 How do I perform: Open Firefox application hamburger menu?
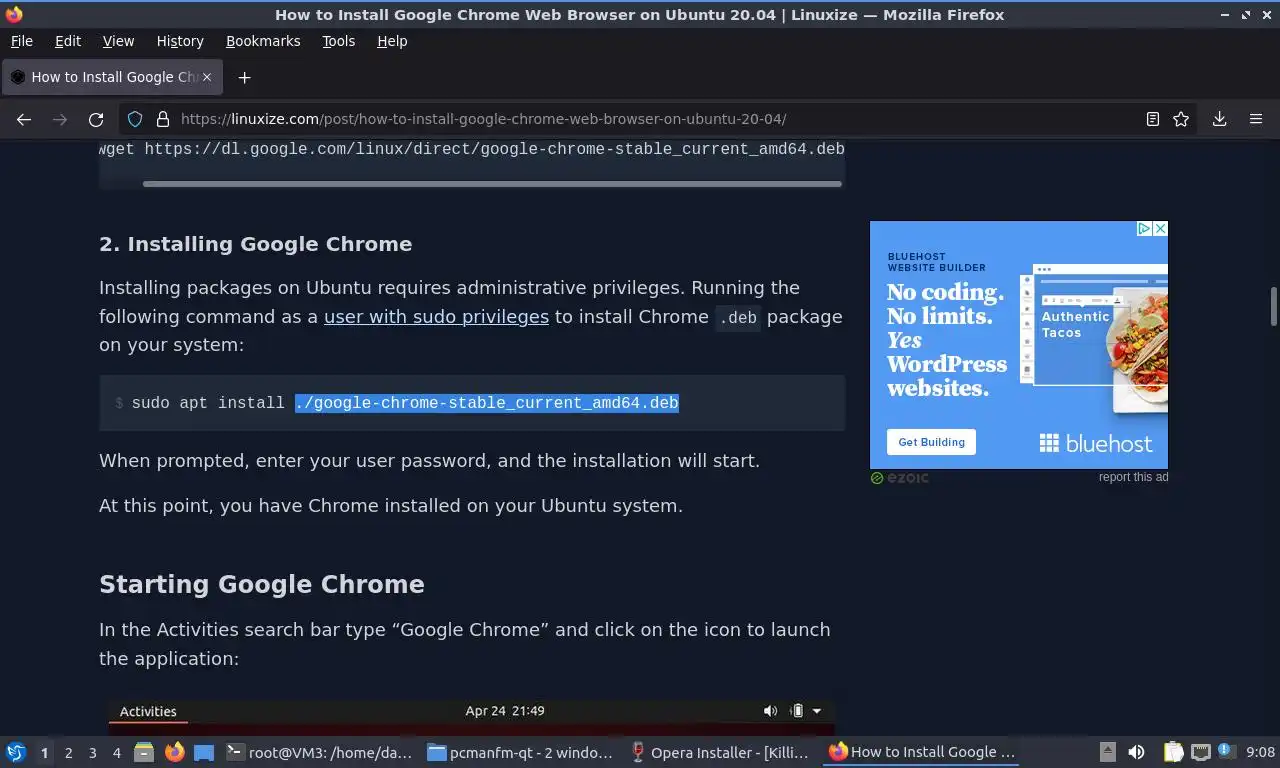tap(1256, 119)
